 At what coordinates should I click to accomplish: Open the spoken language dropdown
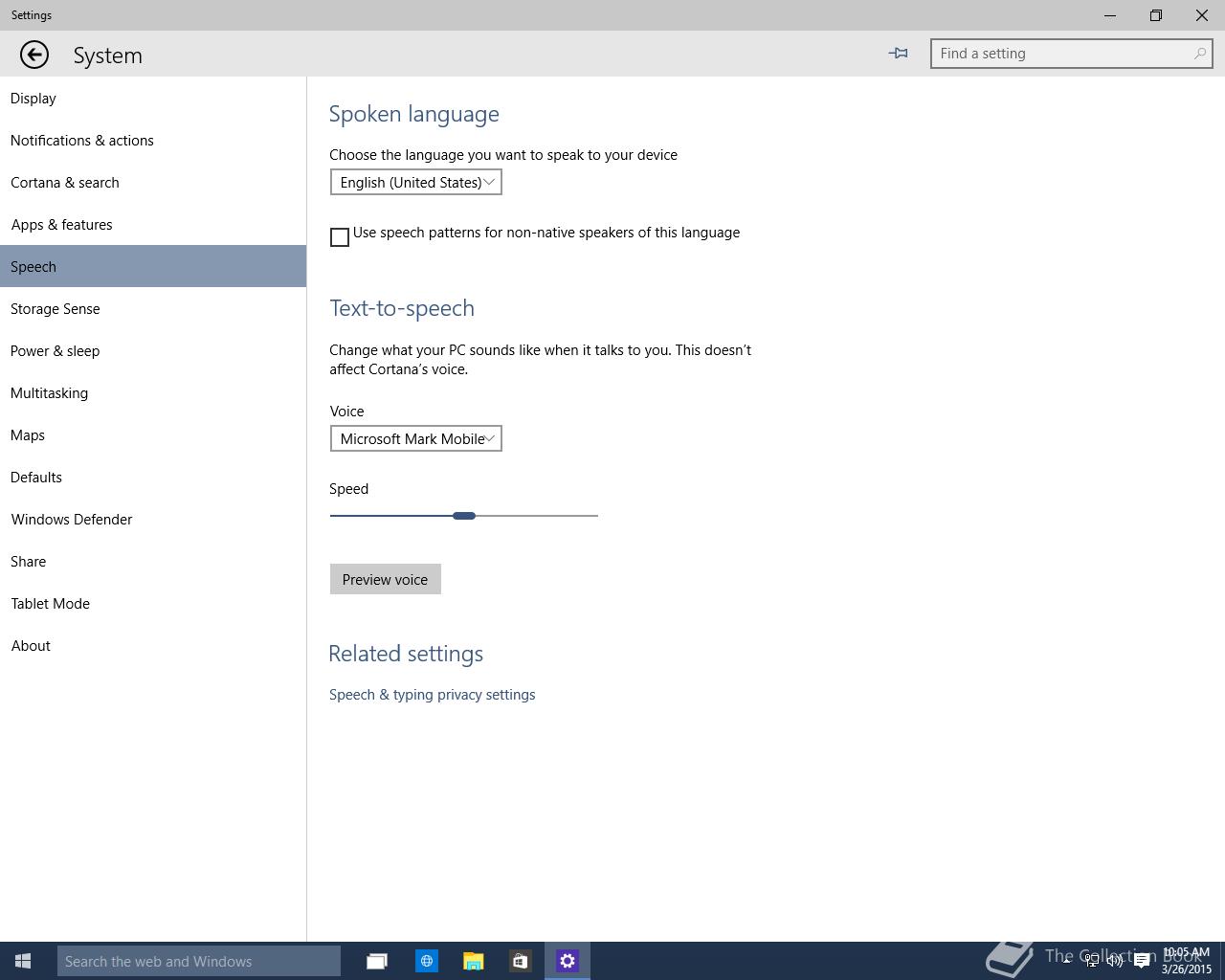(x=416, y=182)
